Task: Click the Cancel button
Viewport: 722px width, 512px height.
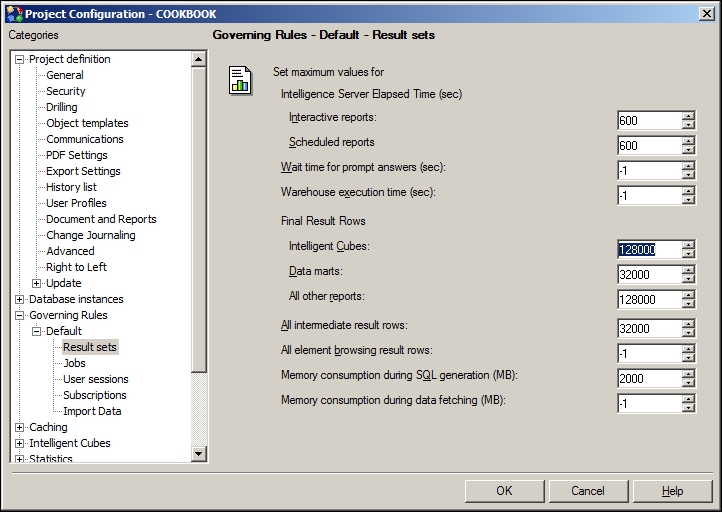Action: (x=588, y=491)
